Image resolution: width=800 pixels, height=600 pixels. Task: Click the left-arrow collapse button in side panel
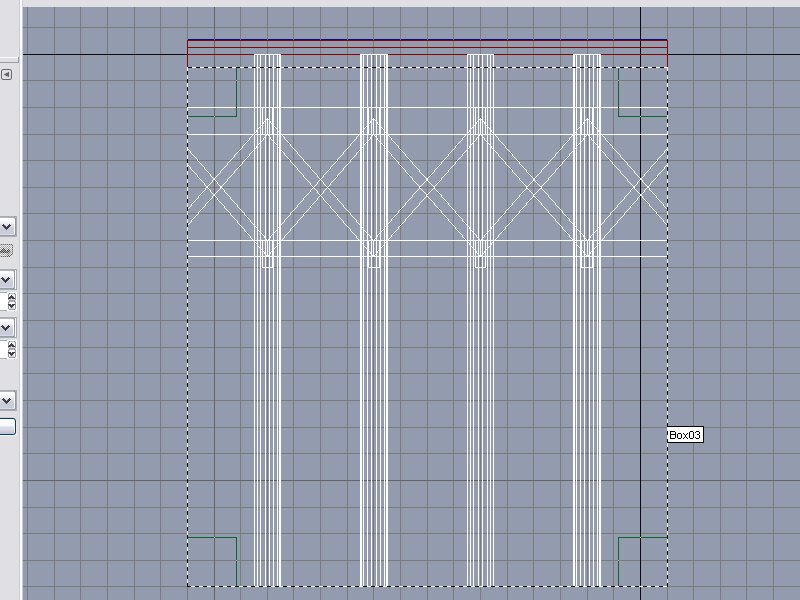point(6,75)
